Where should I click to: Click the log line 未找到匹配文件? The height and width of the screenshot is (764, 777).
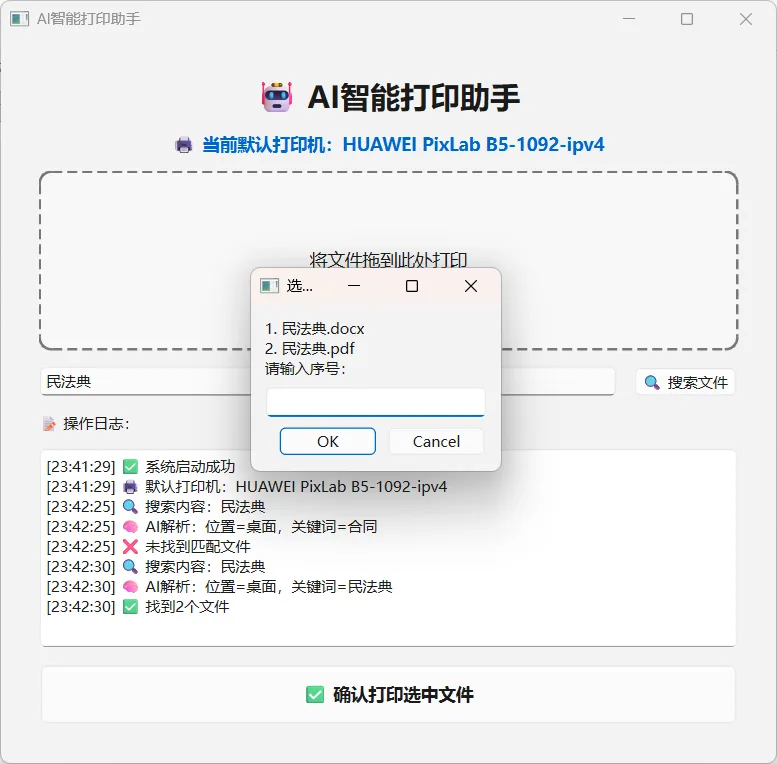(148, 546)
